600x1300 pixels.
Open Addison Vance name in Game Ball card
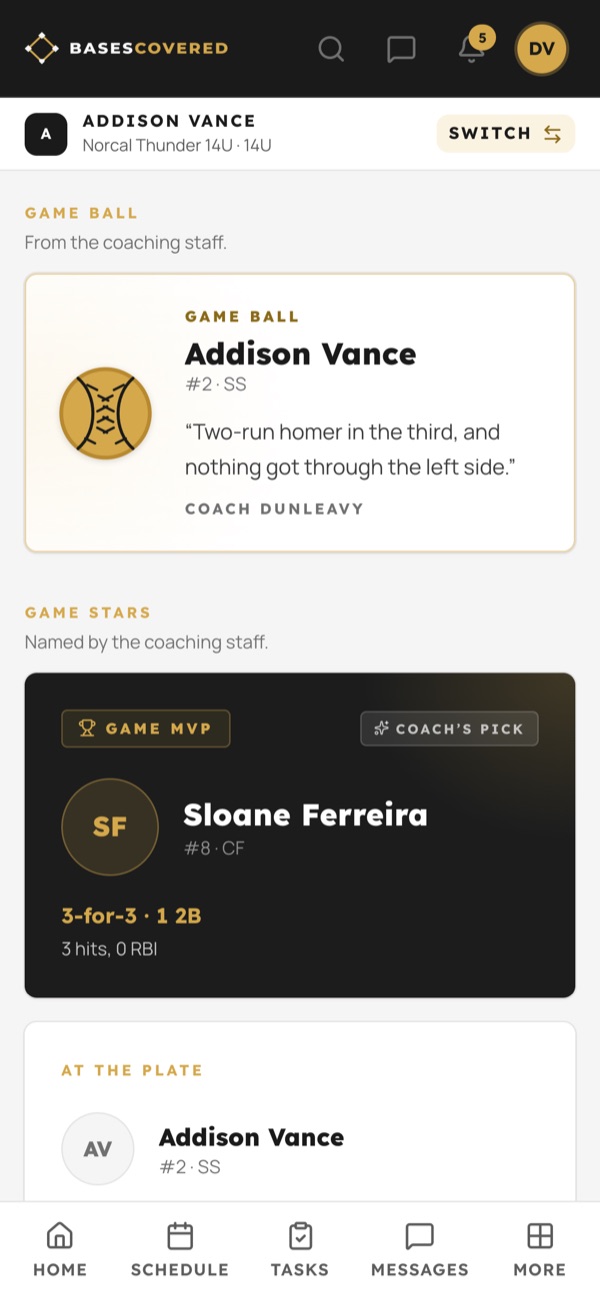(x=300, y=354)
